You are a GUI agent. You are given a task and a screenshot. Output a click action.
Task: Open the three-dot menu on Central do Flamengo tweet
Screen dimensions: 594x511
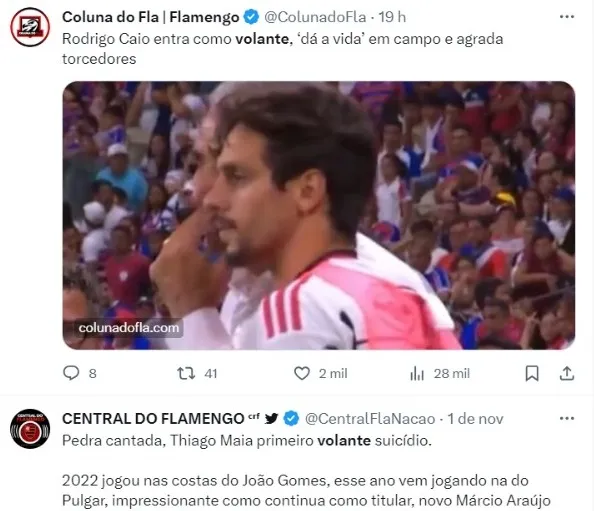[x=567, y=419]
